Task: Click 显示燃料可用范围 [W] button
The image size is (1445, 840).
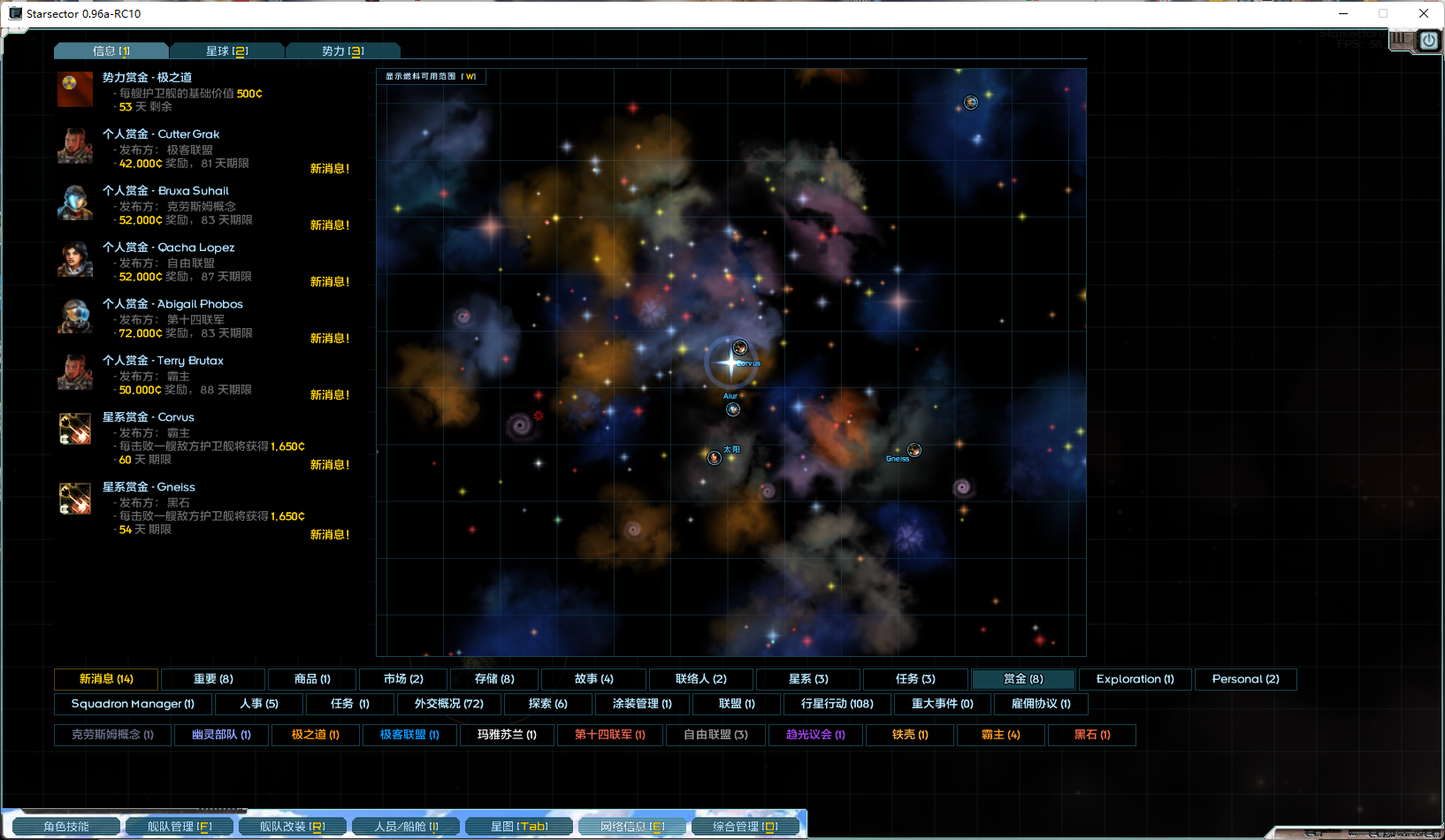Action: tap(431, 77)
